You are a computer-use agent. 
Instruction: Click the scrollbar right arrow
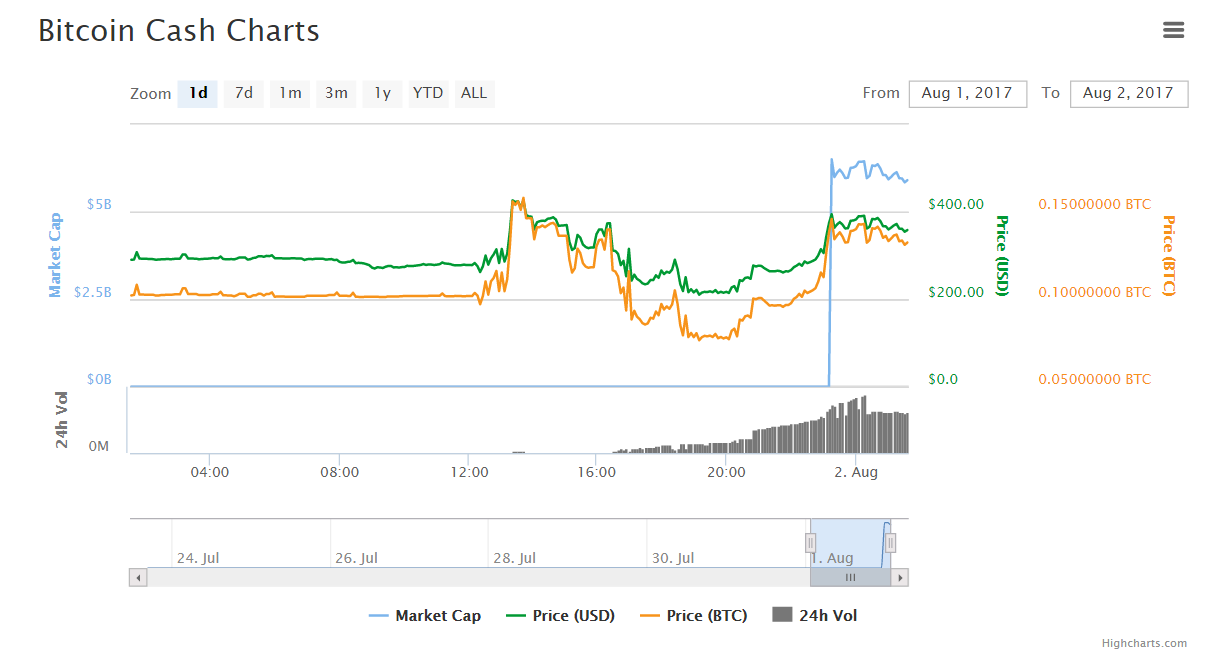(x=900, y=577)
